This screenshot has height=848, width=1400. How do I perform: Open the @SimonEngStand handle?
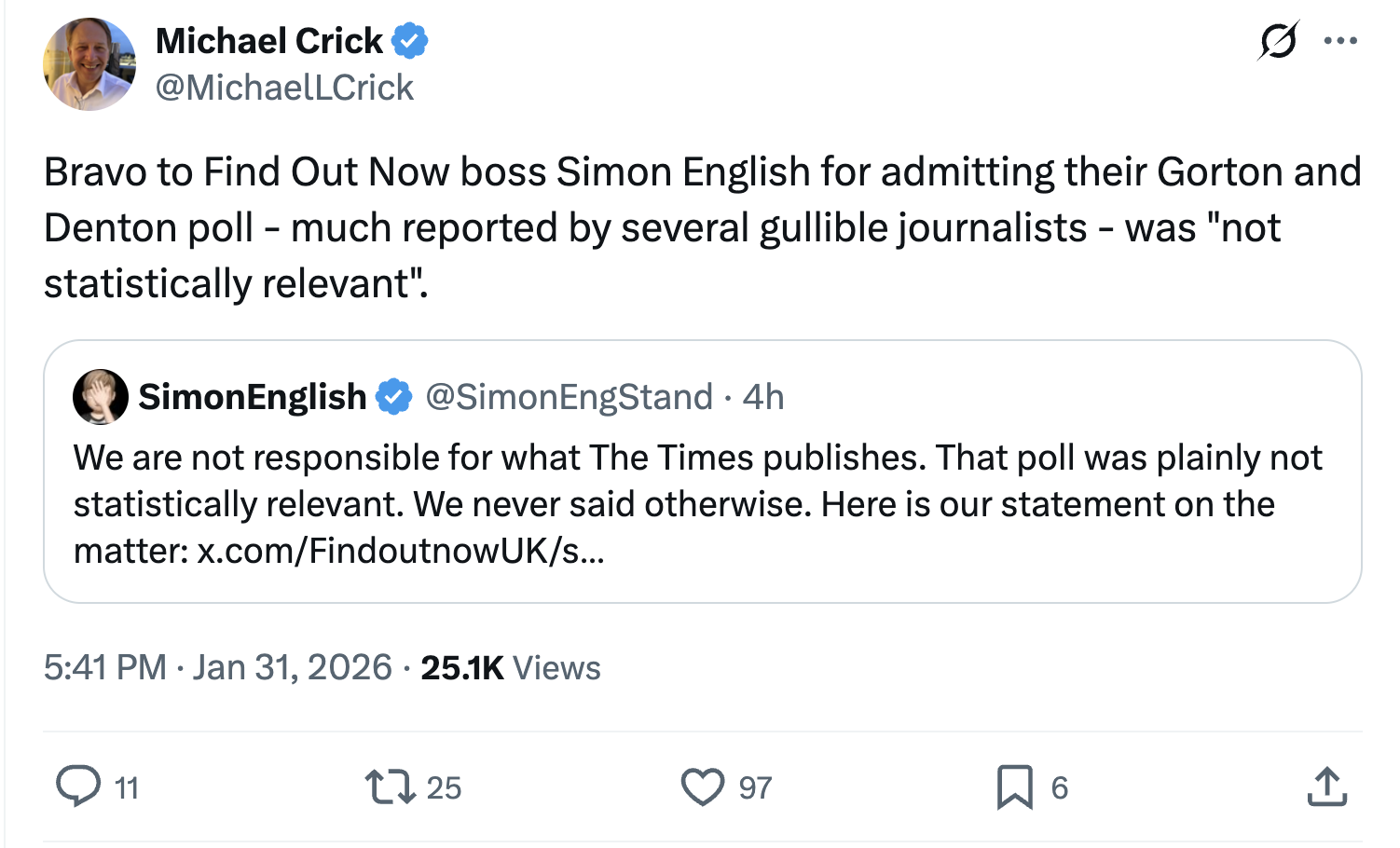tap(569, 397)
